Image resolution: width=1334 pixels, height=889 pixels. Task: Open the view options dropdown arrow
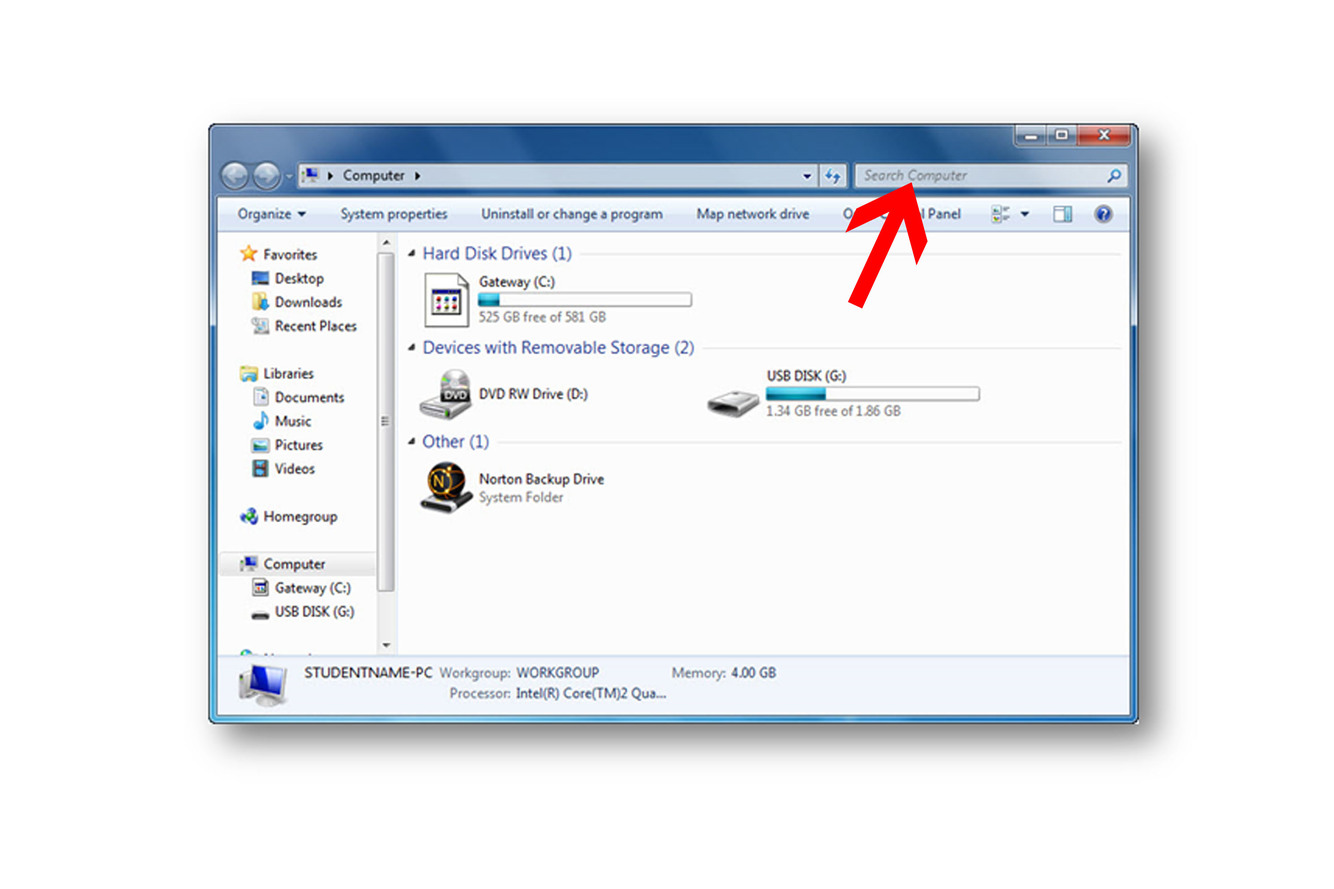tap(1025, 214)
